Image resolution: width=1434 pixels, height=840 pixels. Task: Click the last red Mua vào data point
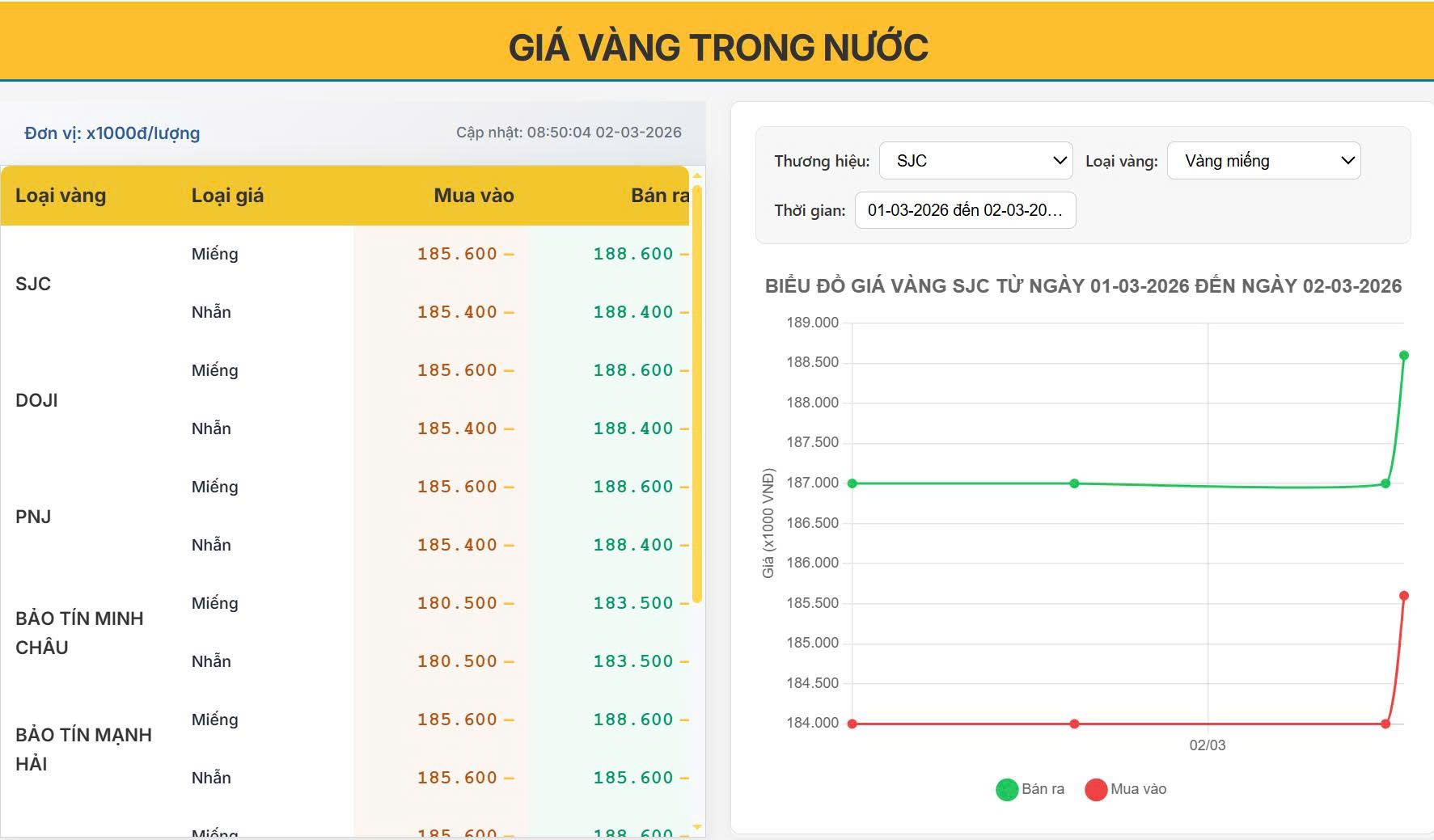(x=1404, y=596)
